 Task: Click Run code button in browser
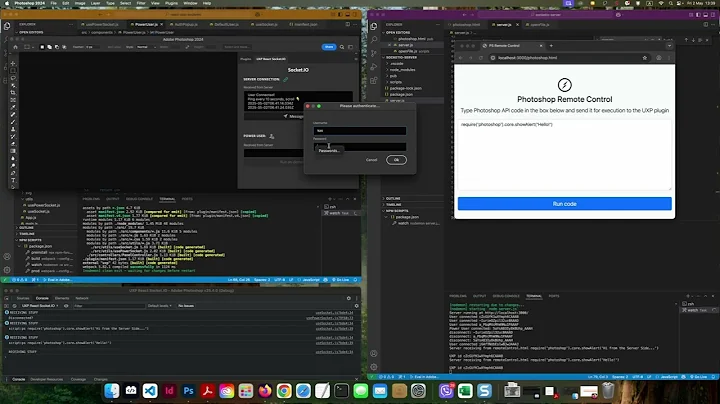pyautogui.click(x=564, y=204)
